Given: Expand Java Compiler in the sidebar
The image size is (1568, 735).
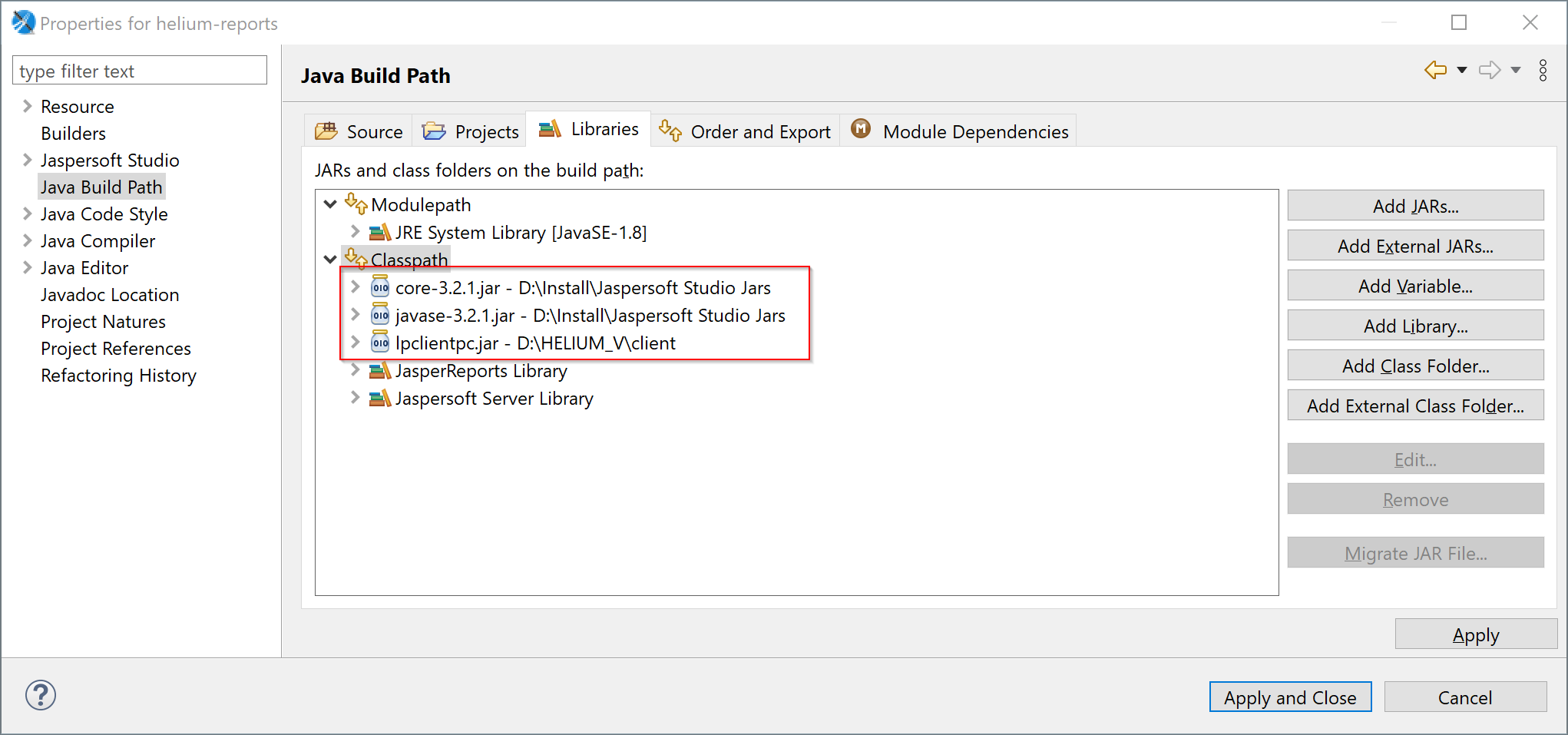Looking at the screenshot, I should coord(28,241).
